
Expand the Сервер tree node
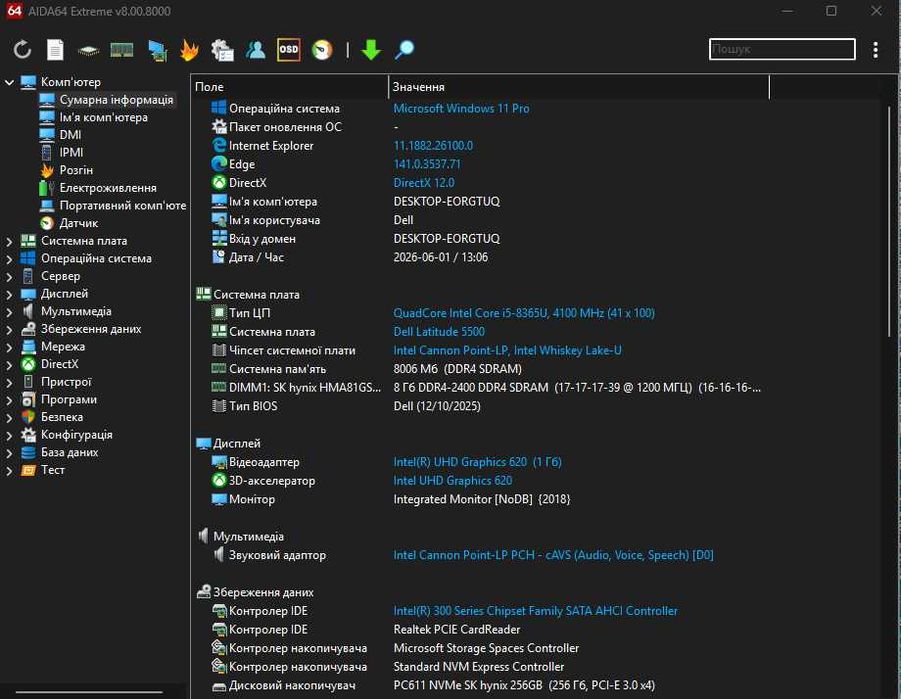[9, 277]
